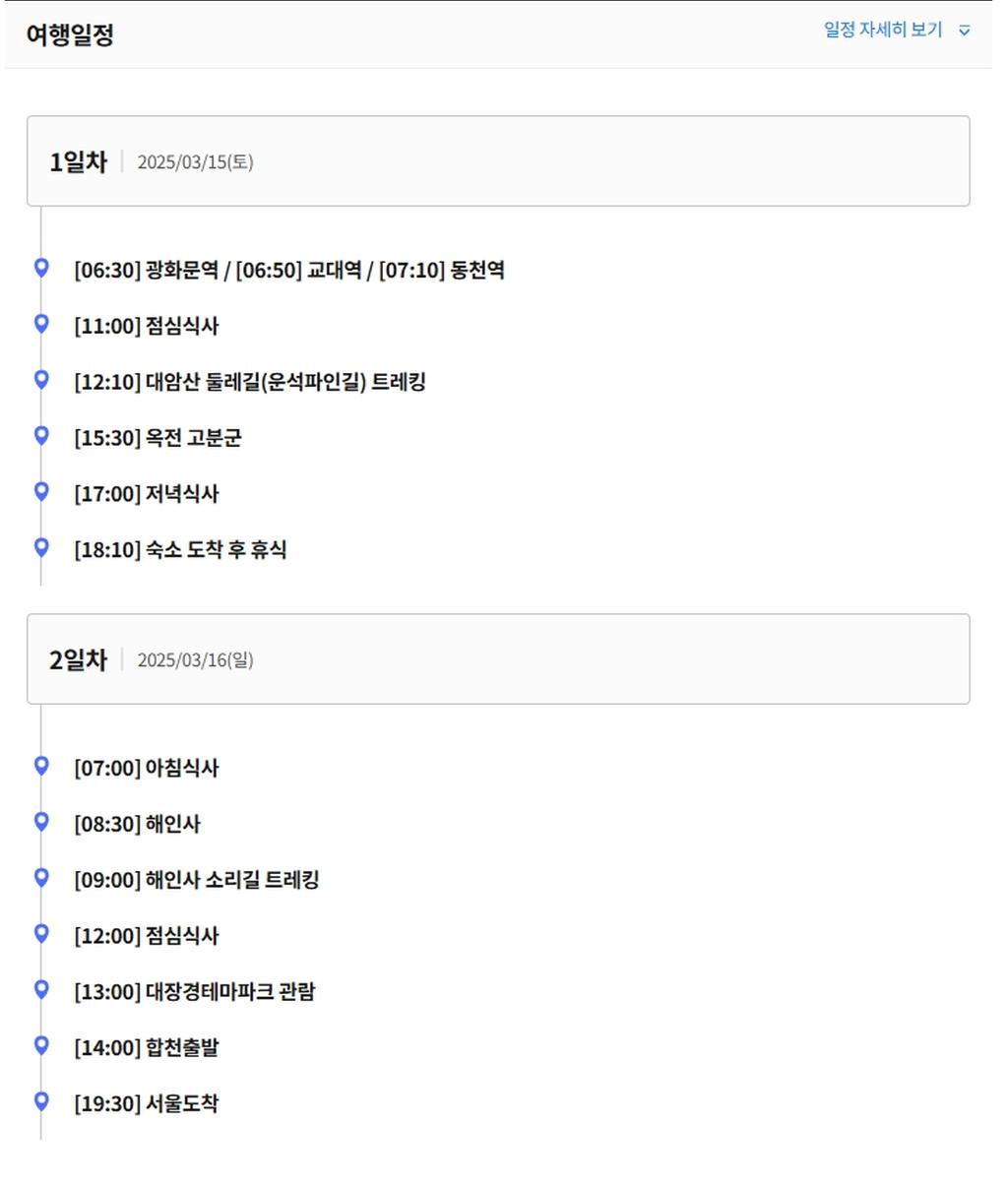
Task: Click the location pin beside 옥전 고분군
Action: [41, 435]
